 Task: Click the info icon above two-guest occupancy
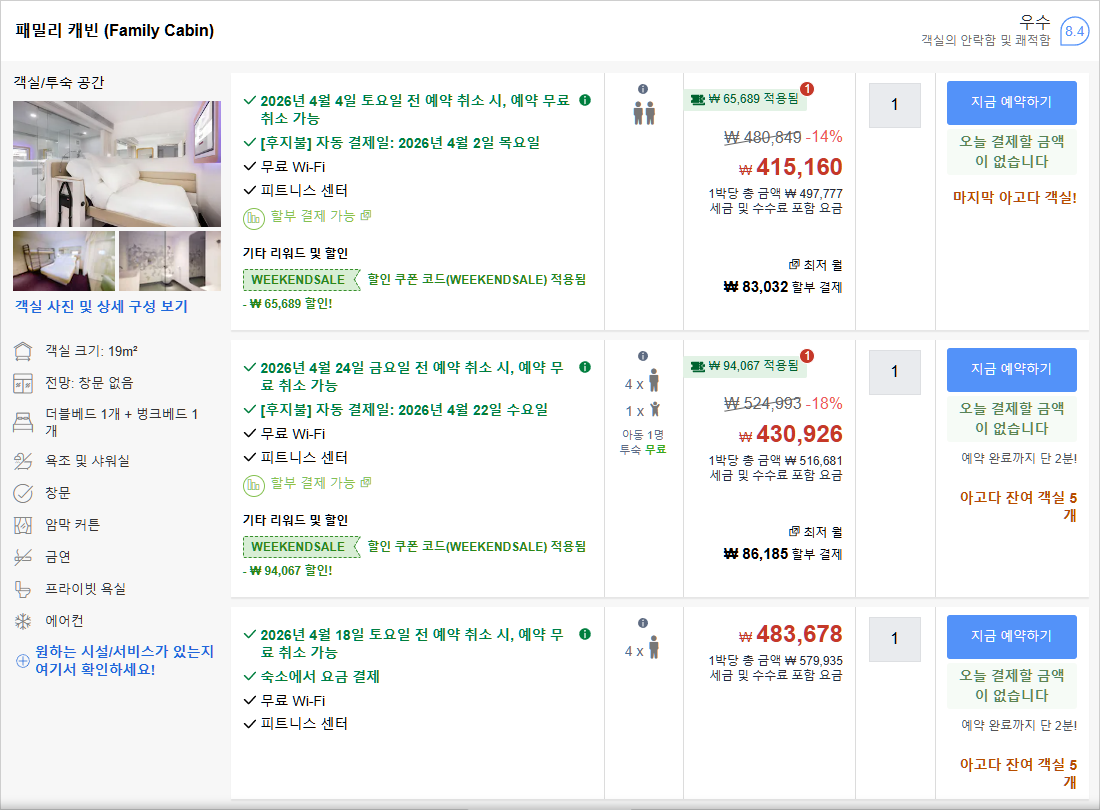[643, 88]
